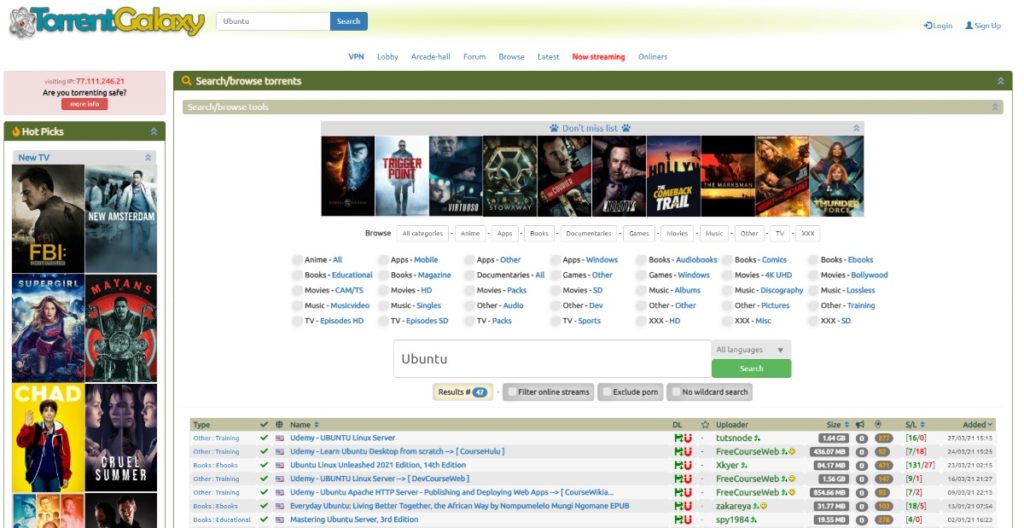The width and height of the screenshot is (1024, 528).
Task: Click green torrent icon for Everyday Ubuntu EPUB row
Action: tap(678, 506)
